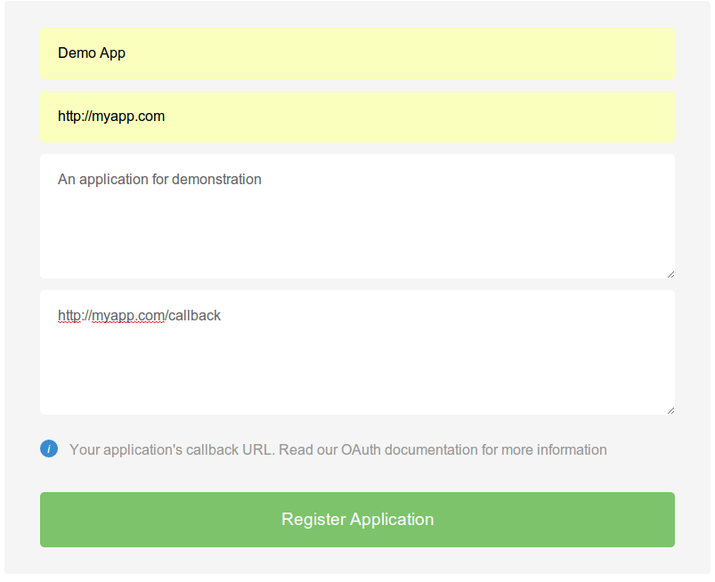Click the callback URL text area
This screenshot has height=582, width=715.
[x=357, y=352]
